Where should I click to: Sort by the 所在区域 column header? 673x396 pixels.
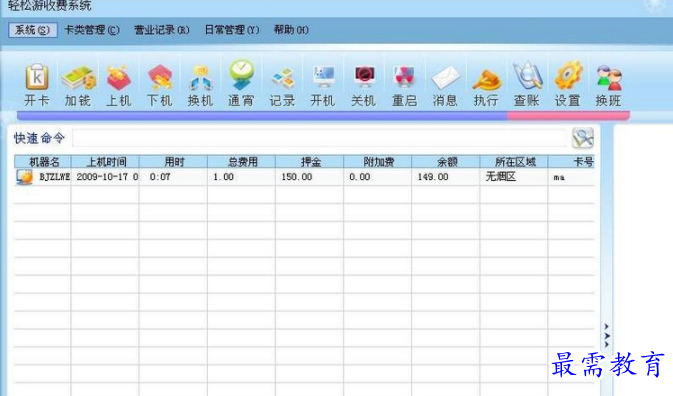coord(514,162)
